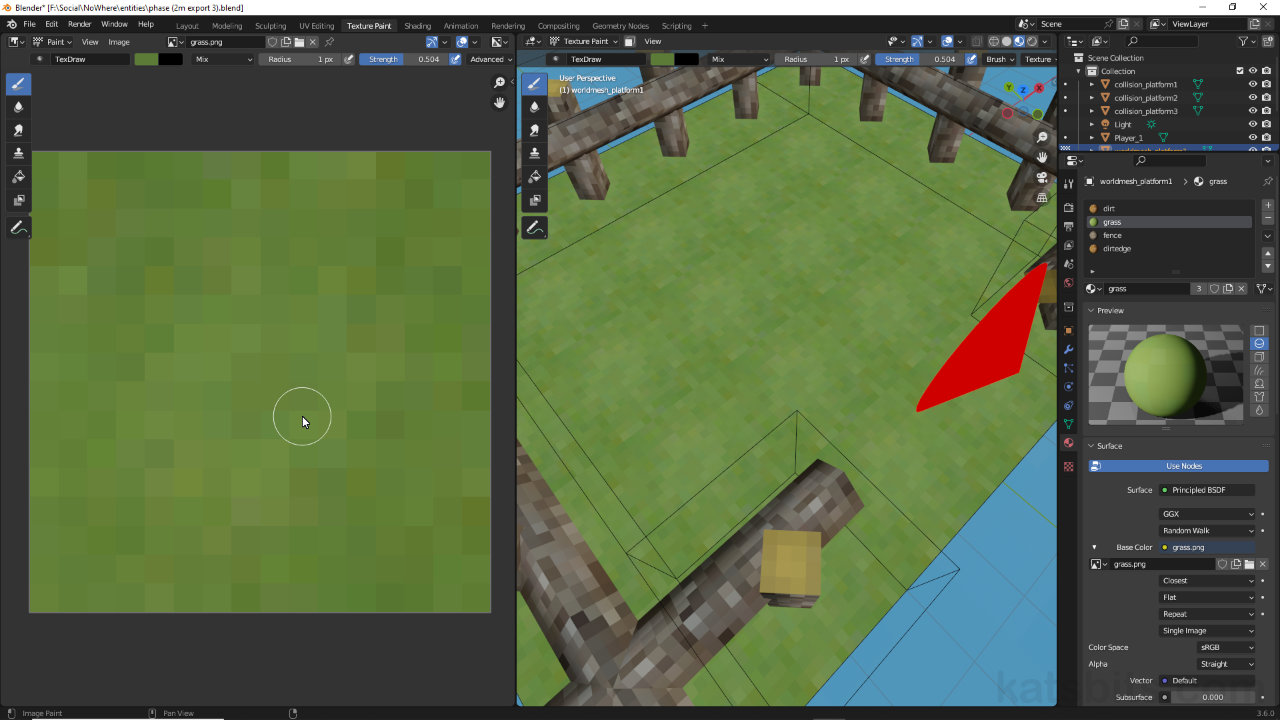Collapse the Preview panel

pos(1091,310)
